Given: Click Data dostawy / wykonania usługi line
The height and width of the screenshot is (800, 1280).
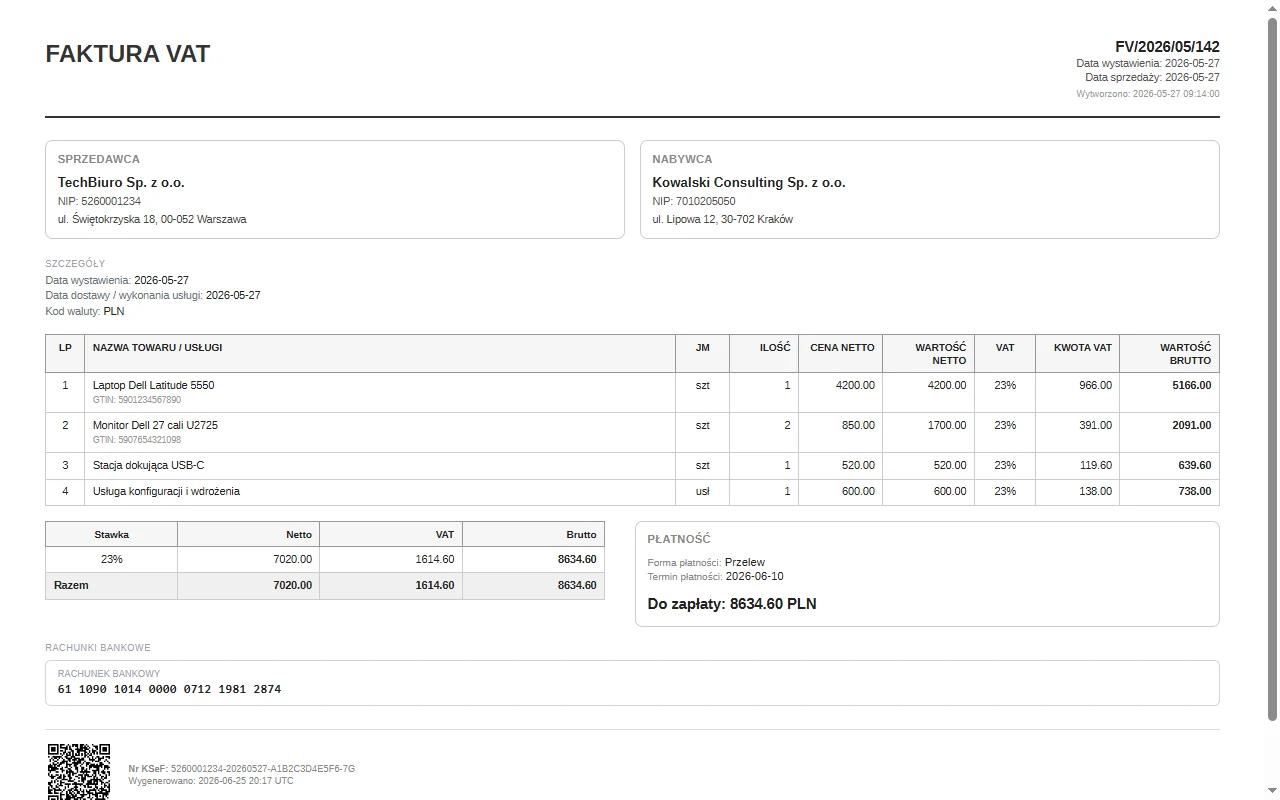Looking at the screenshot, I should [153, 295].
